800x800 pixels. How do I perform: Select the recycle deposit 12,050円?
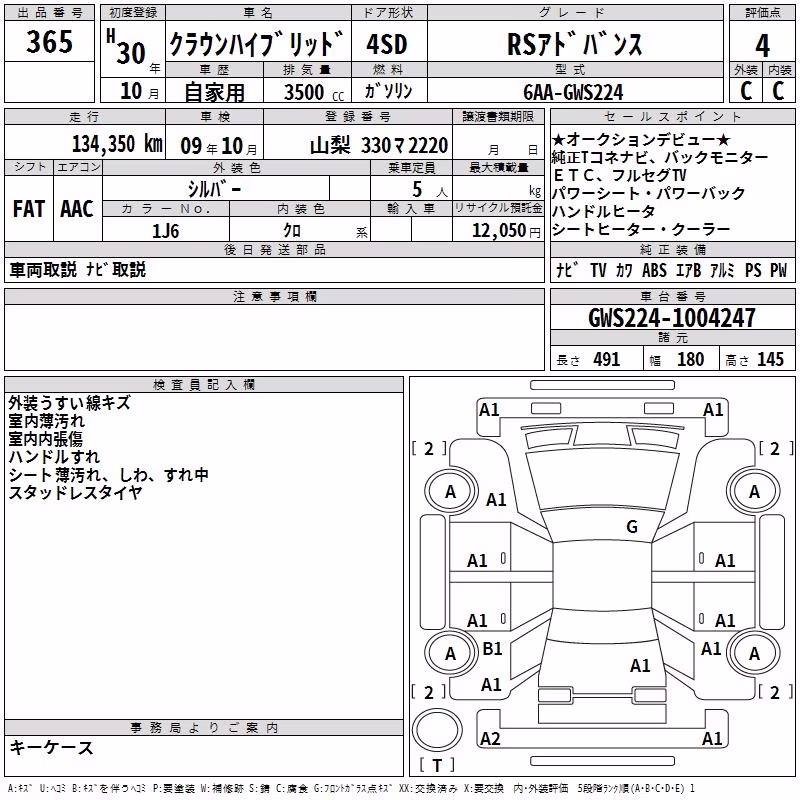pyautogui.click(x=506, y=231)
